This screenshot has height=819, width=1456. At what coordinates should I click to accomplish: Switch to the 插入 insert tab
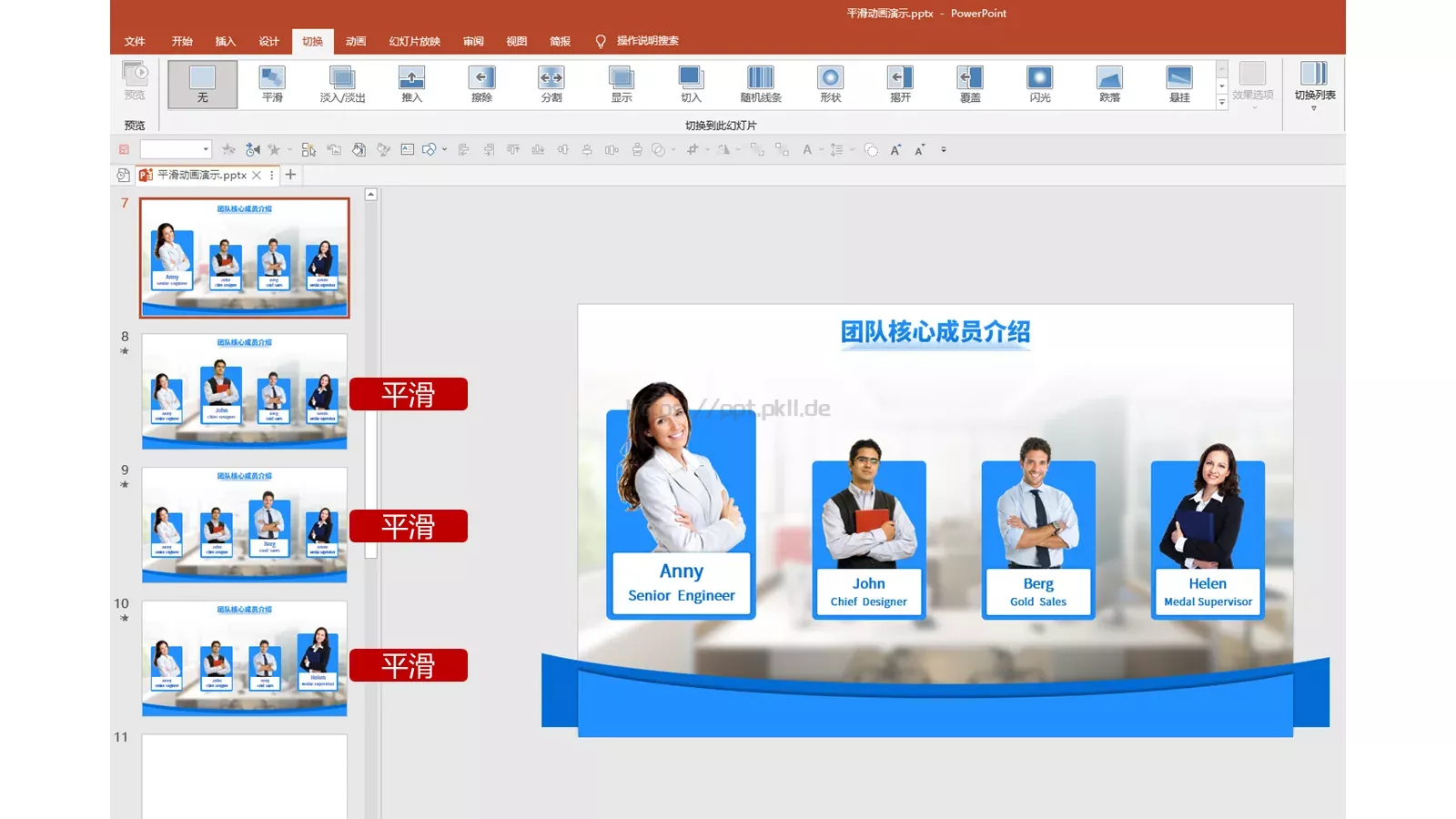coord(226,41)
